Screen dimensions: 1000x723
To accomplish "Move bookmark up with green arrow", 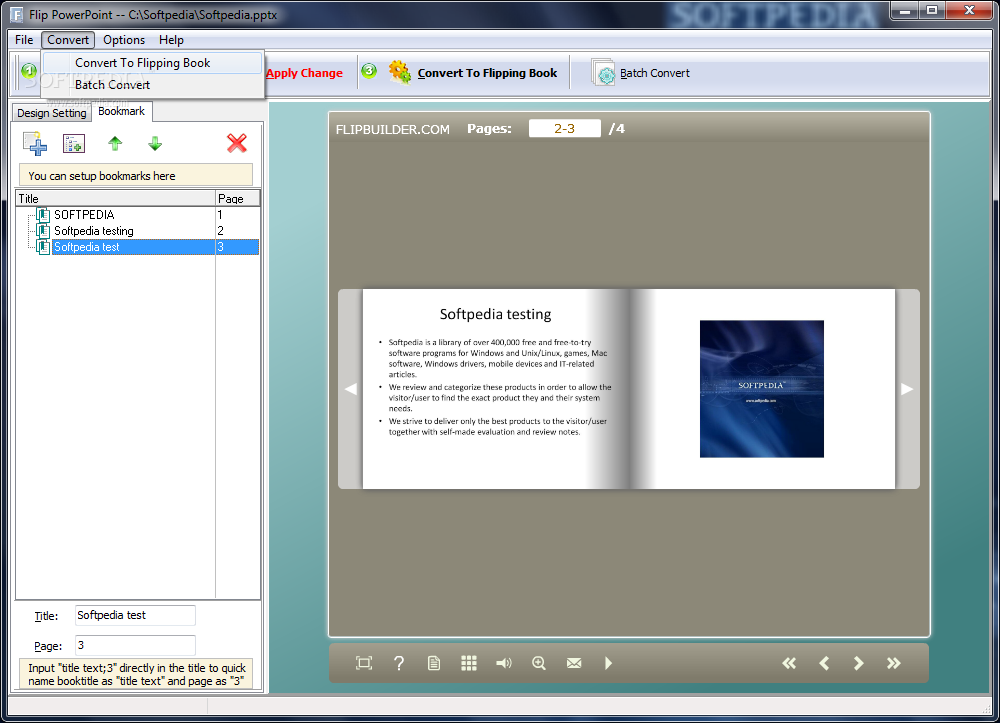I will coord(115,143).
